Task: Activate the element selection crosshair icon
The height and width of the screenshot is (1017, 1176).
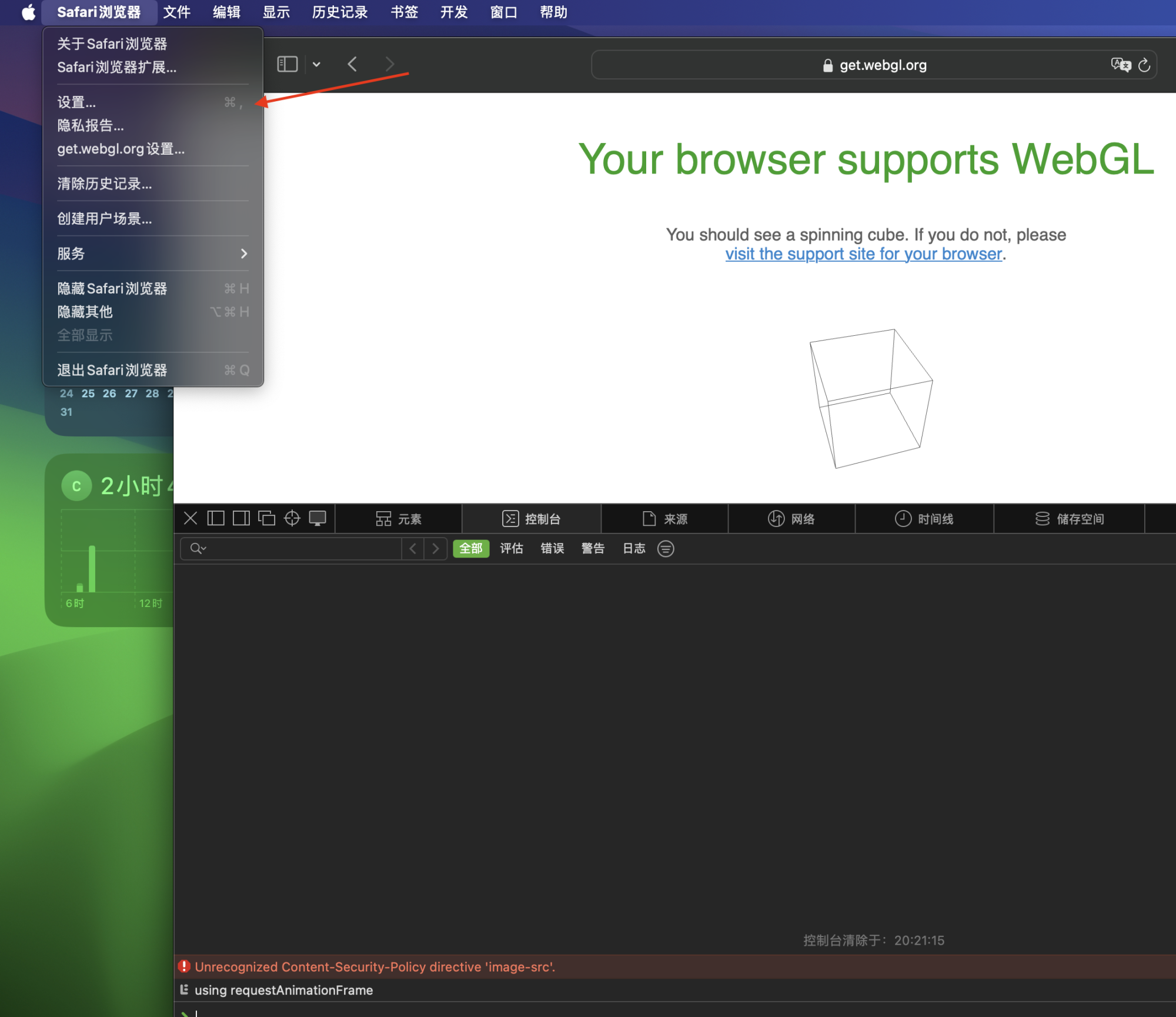Action: tap(292, 518)
